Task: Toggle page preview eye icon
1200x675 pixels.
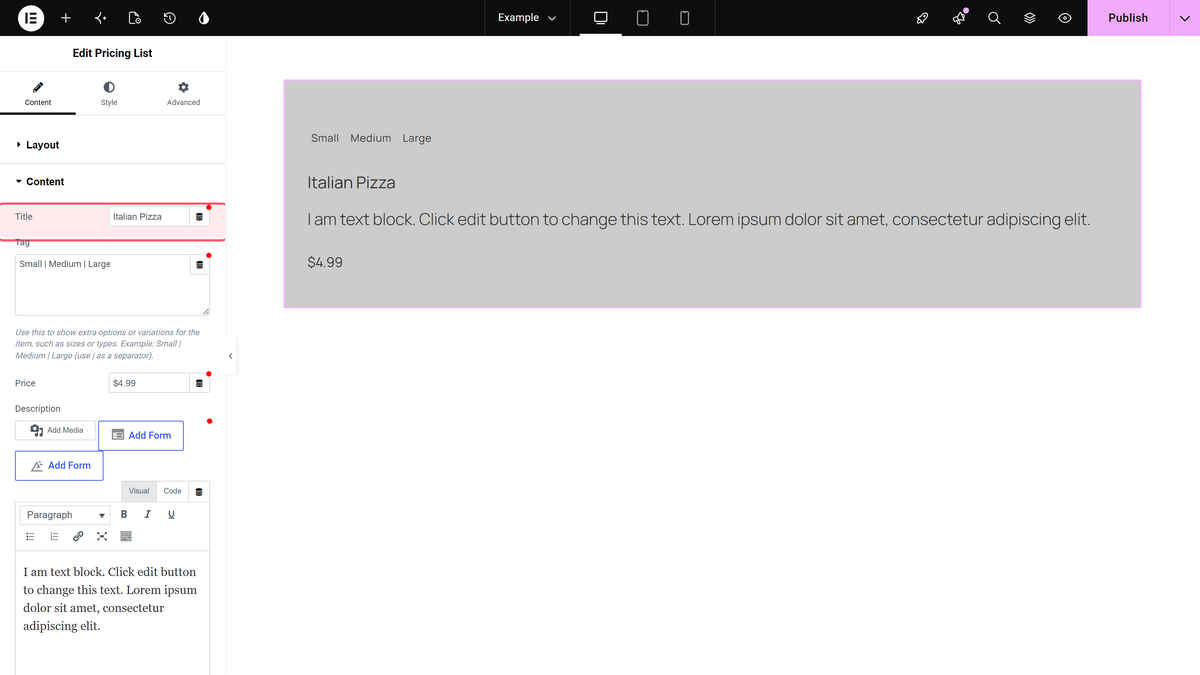Action: point(1065,18)
